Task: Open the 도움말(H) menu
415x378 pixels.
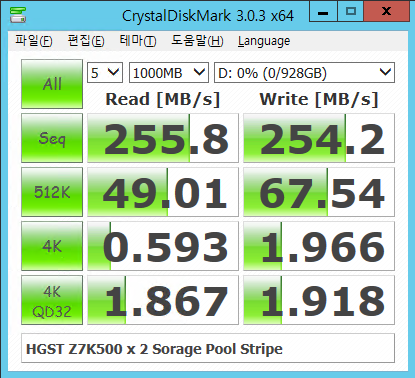Action: (197, 41)
